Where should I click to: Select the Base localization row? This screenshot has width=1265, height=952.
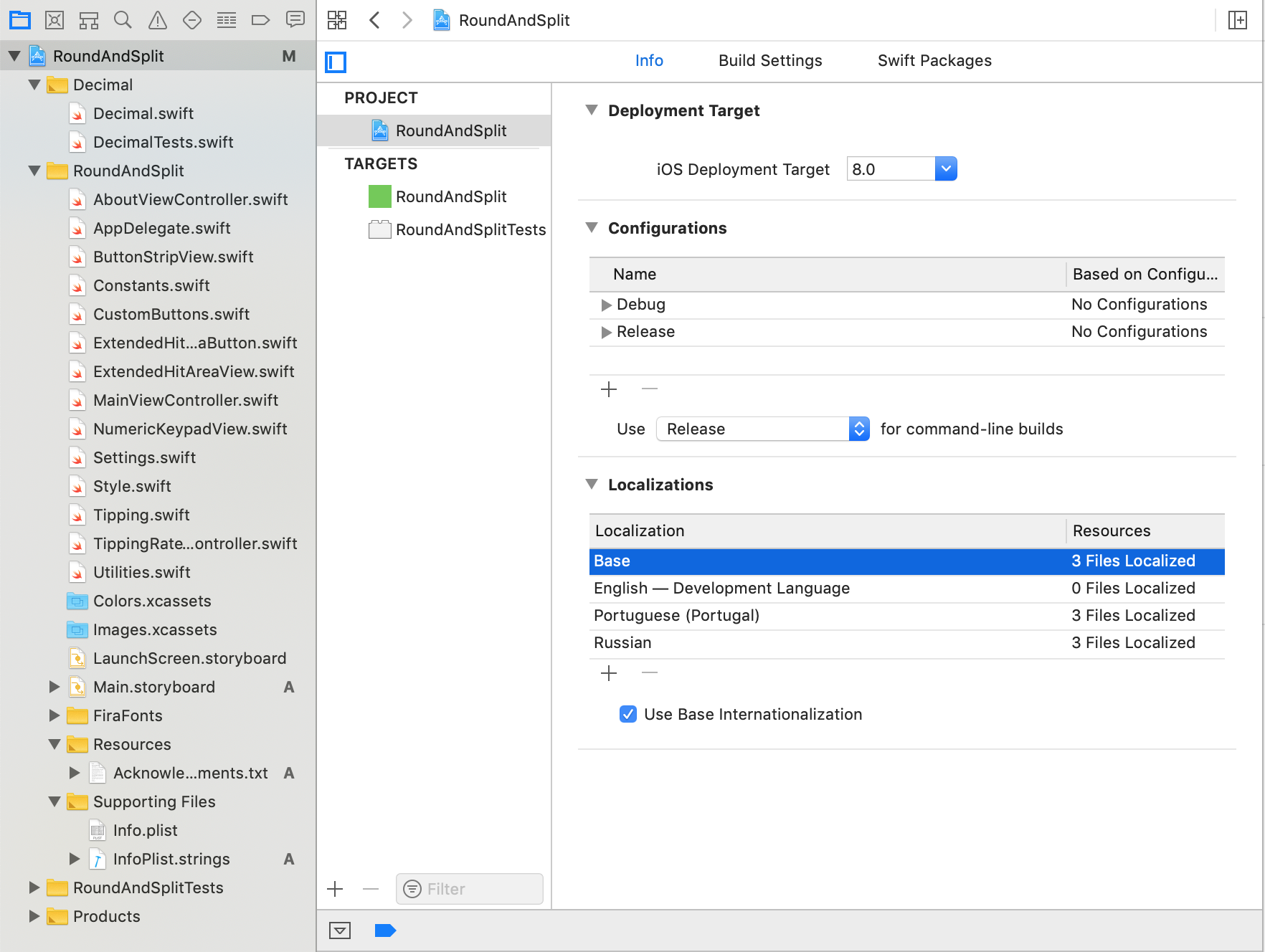(x=906, y=561)
